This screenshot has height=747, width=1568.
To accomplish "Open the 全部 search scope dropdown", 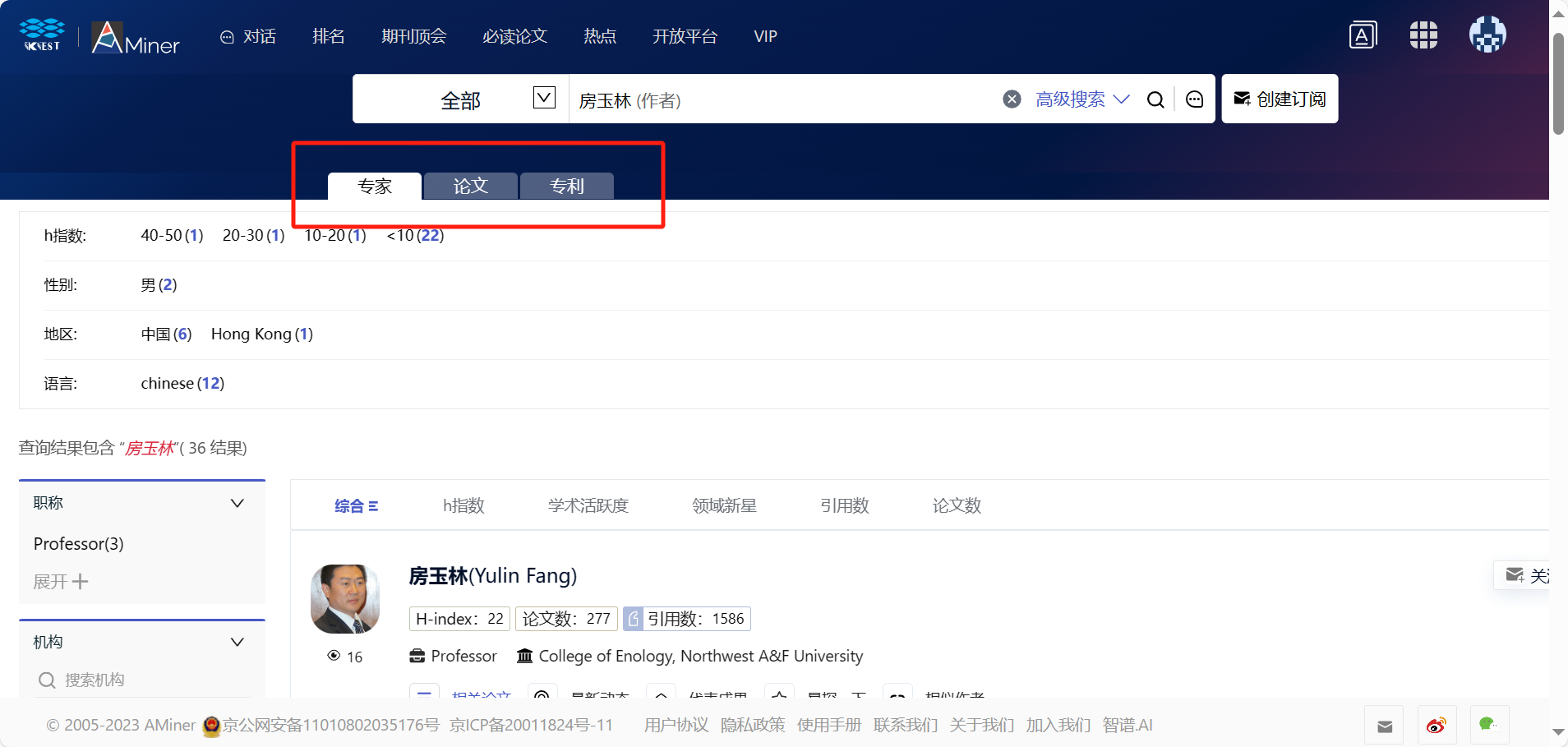I will tap(543, 99).
